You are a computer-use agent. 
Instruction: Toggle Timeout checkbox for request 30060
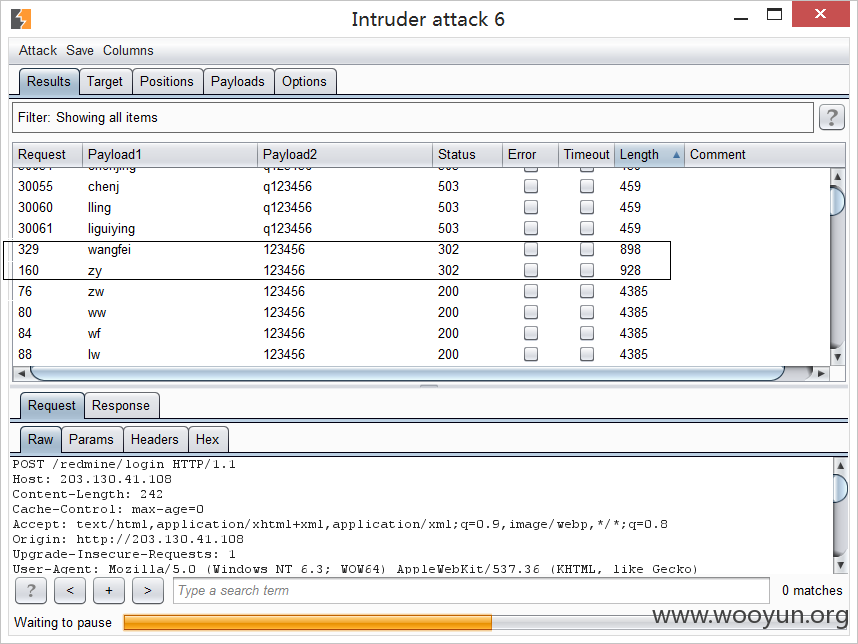tap(587, 207)
